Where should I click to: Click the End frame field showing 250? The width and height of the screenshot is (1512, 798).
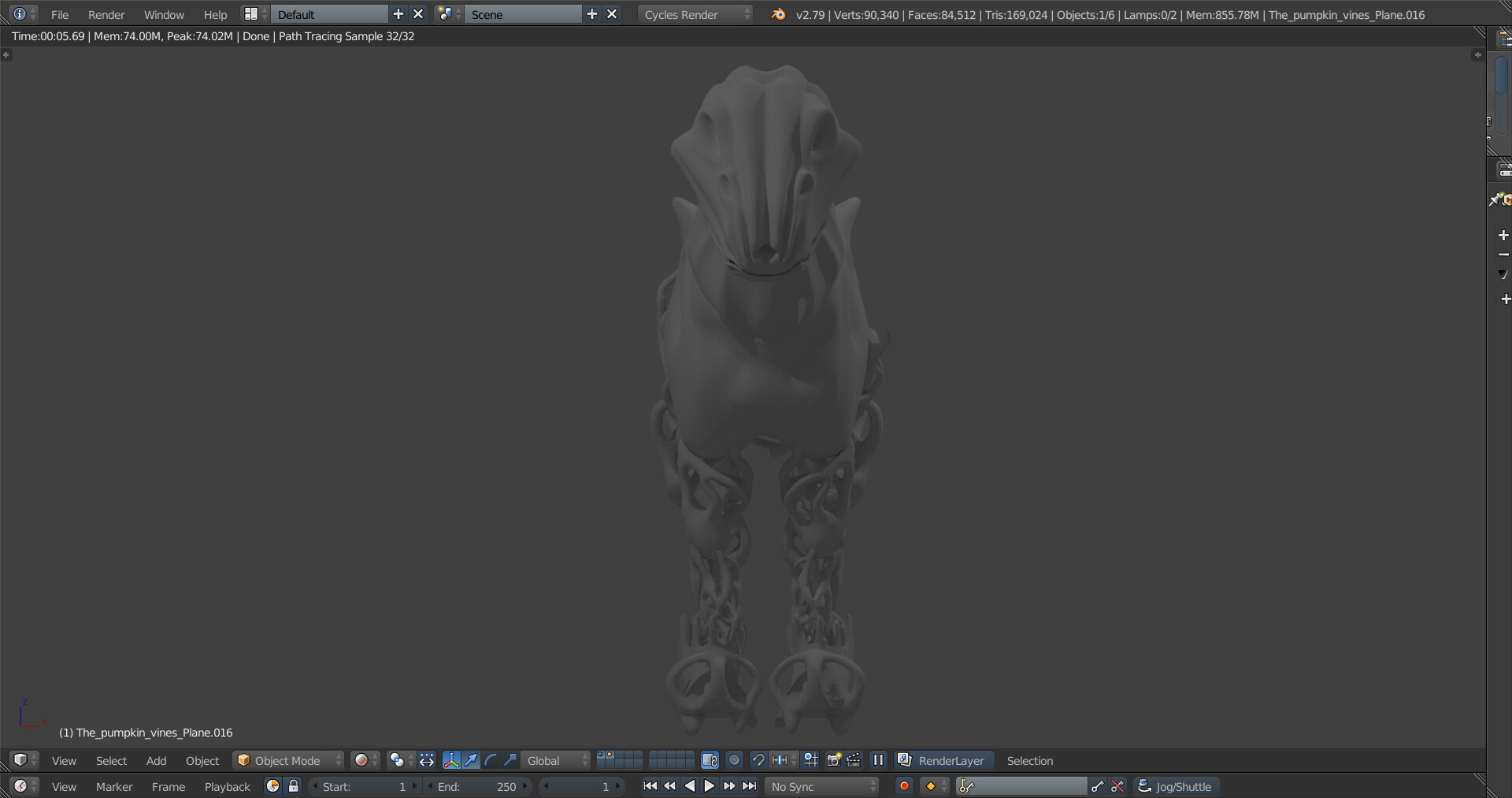(x=477, y=786)
